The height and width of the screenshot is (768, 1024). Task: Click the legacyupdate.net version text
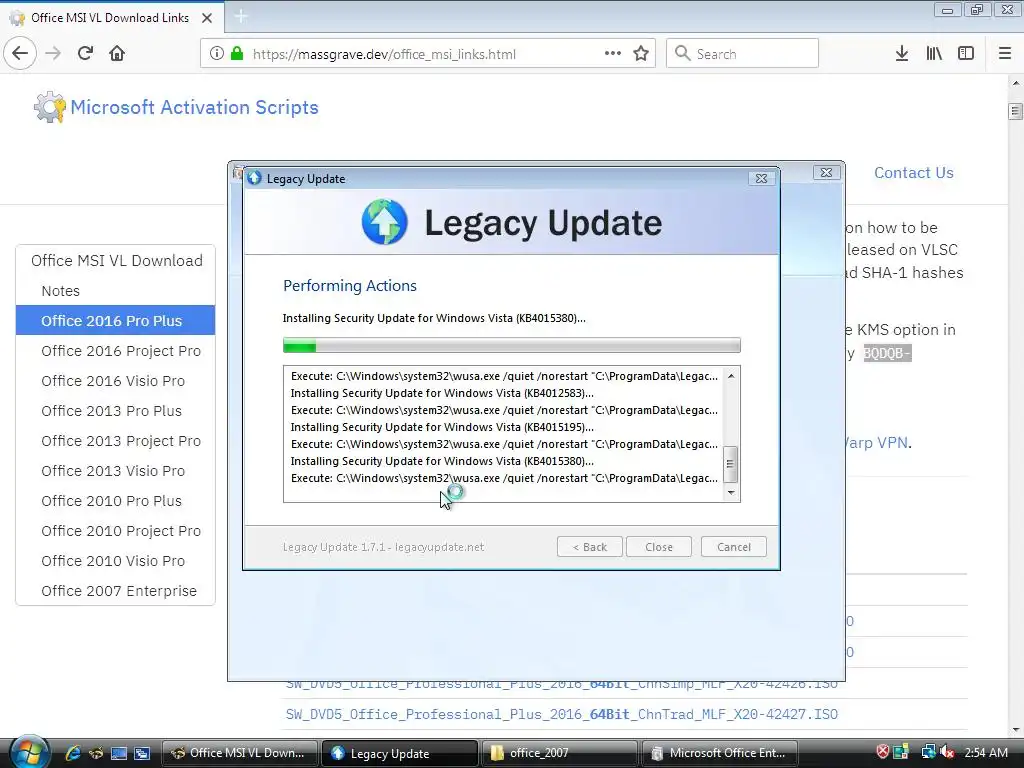[x=383, y=547]
